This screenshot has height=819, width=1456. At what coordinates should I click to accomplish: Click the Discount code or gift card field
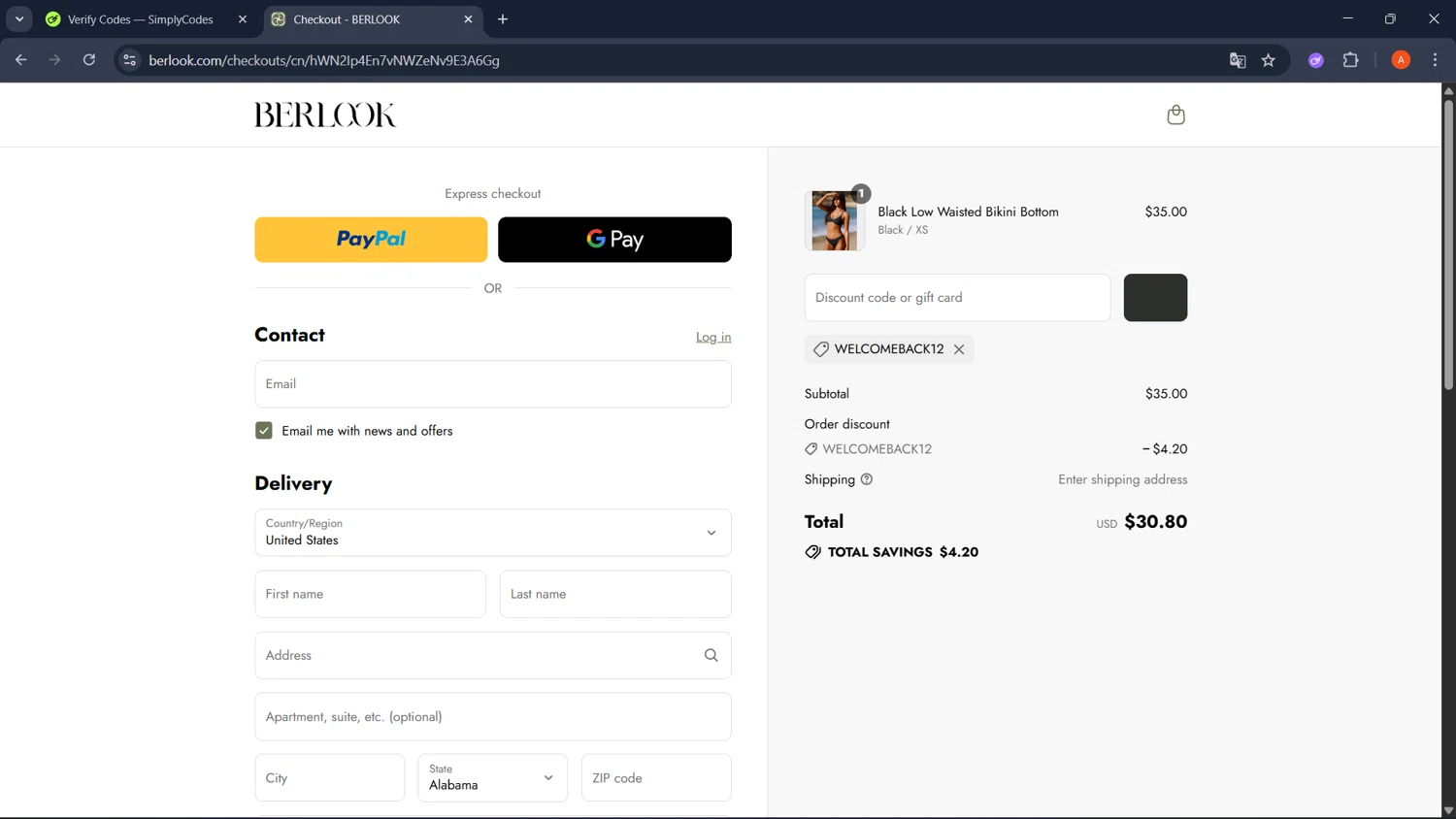[x=957, y=297]
